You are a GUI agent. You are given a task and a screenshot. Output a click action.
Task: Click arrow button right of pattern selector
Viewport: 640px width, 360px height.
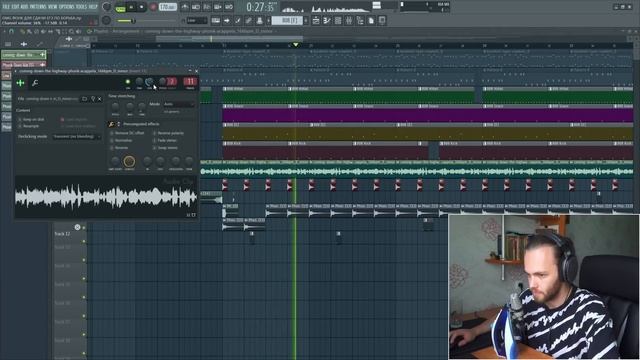click(306, 20)
